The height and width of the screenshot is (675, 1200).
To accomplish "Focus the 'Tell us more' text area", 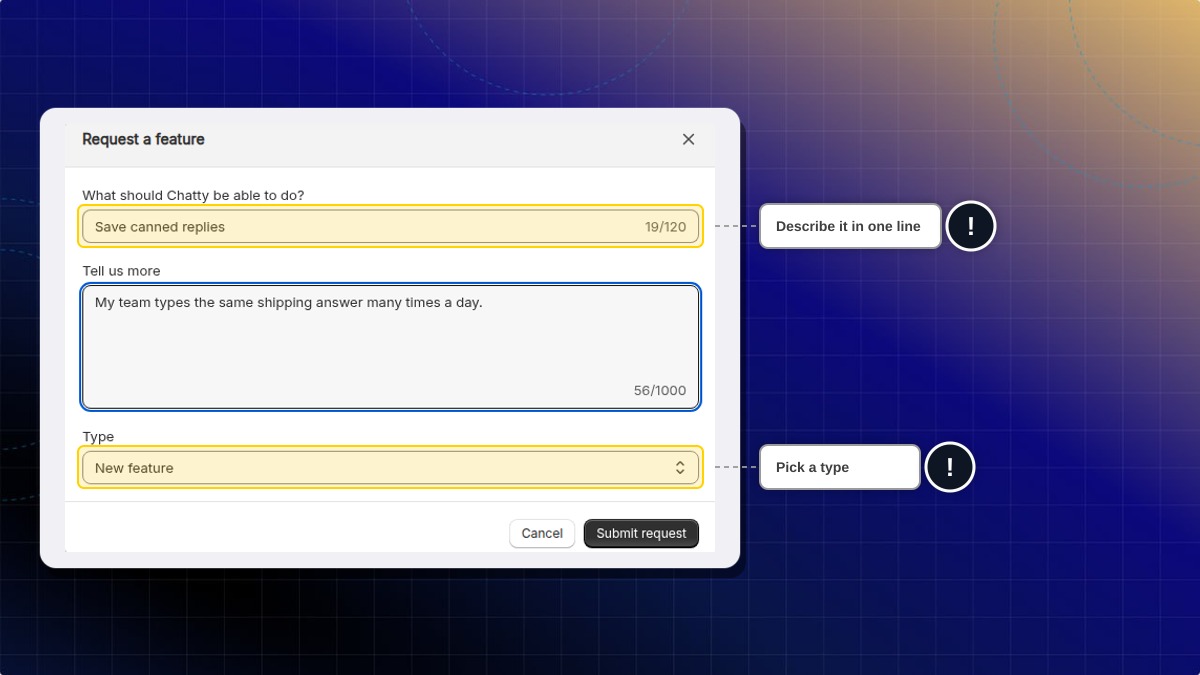I will (390, 347).
